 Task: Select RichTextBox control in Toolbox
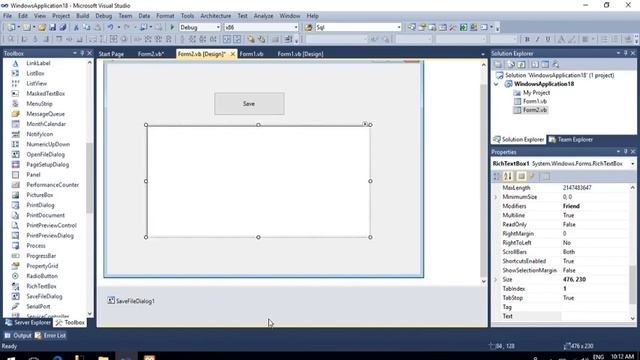[x=41, y=286]
